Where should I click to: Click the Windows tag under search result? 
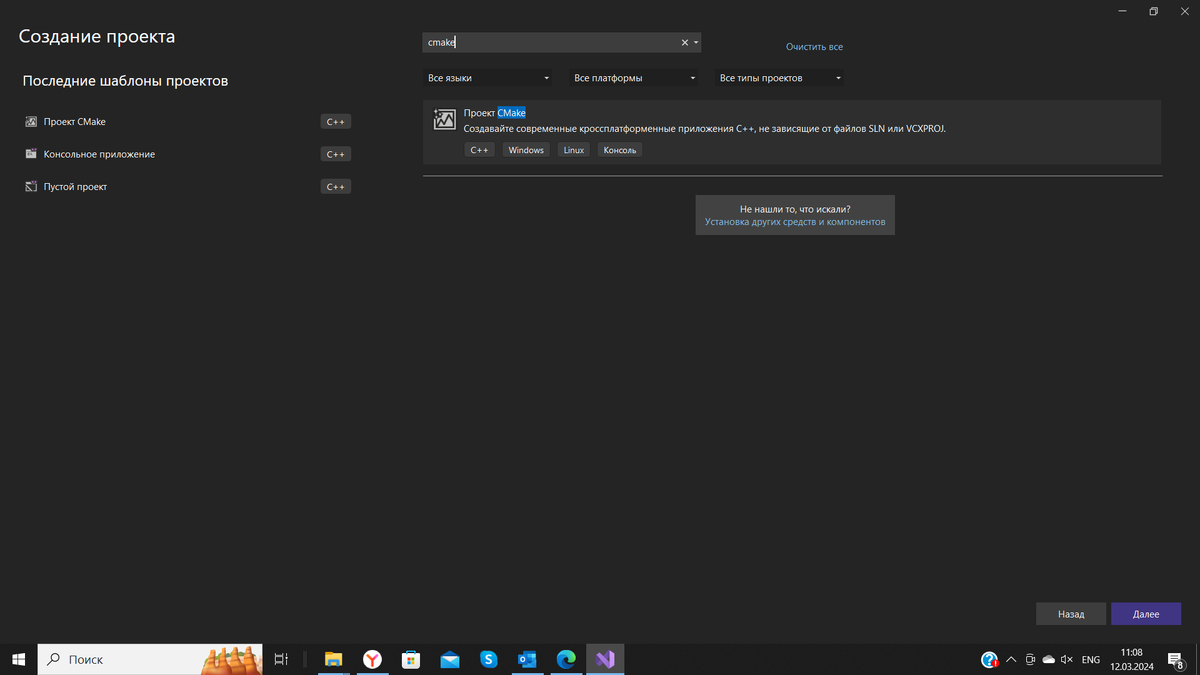tap(525, 150)
